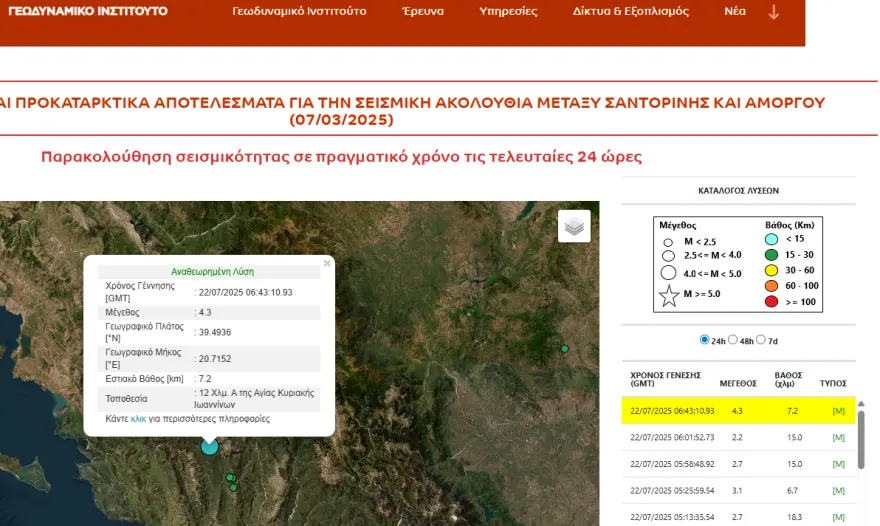The height and width of the screenshot is (526, 880).
Task: Select the 7d time range radio
Action: pyautogui.click(x=760, y=340)
